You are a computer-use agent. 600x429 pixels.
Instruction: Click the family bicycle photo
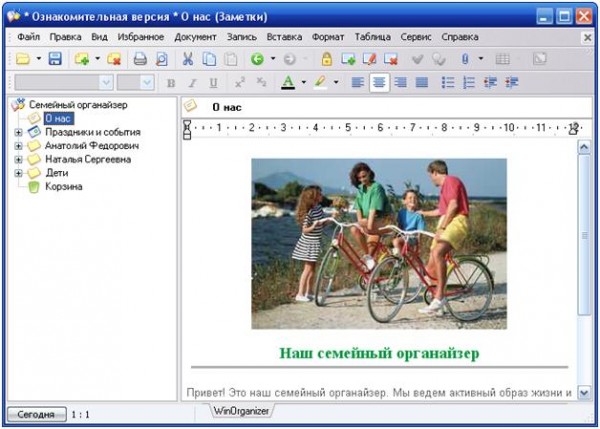tap(379, 244)
